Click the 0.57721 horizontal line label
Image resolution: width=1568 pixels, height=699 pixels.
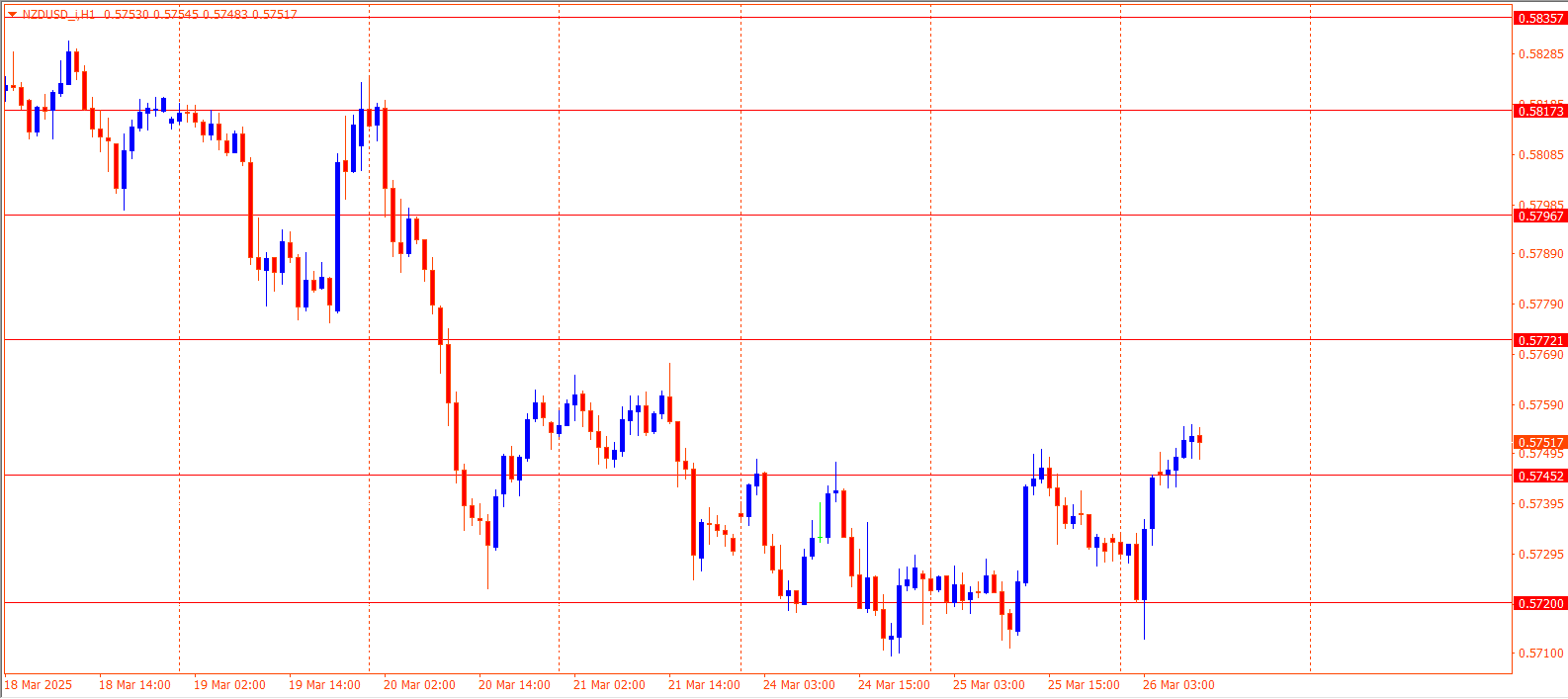tap(1540, 340)
